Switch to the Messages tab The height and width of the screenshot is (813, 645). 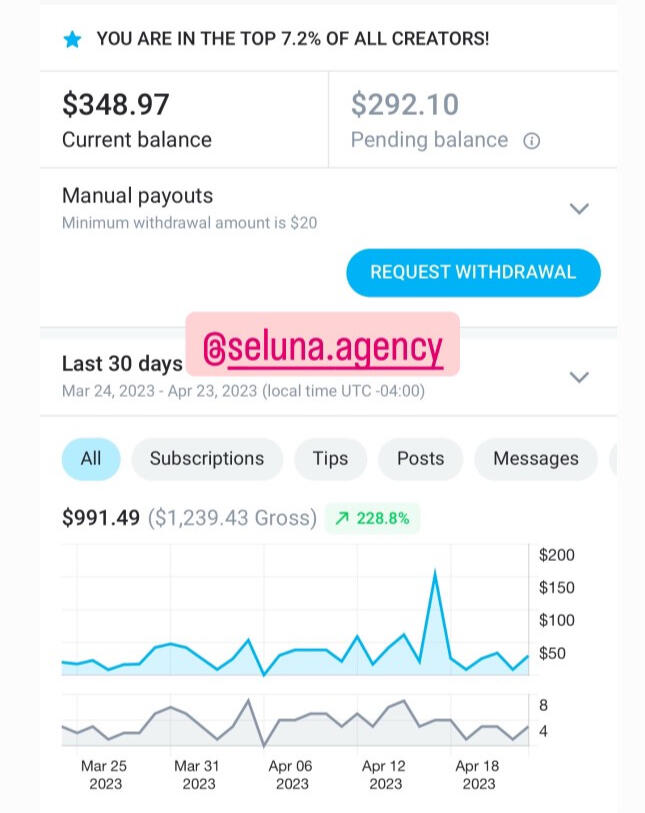click(536, 459)
